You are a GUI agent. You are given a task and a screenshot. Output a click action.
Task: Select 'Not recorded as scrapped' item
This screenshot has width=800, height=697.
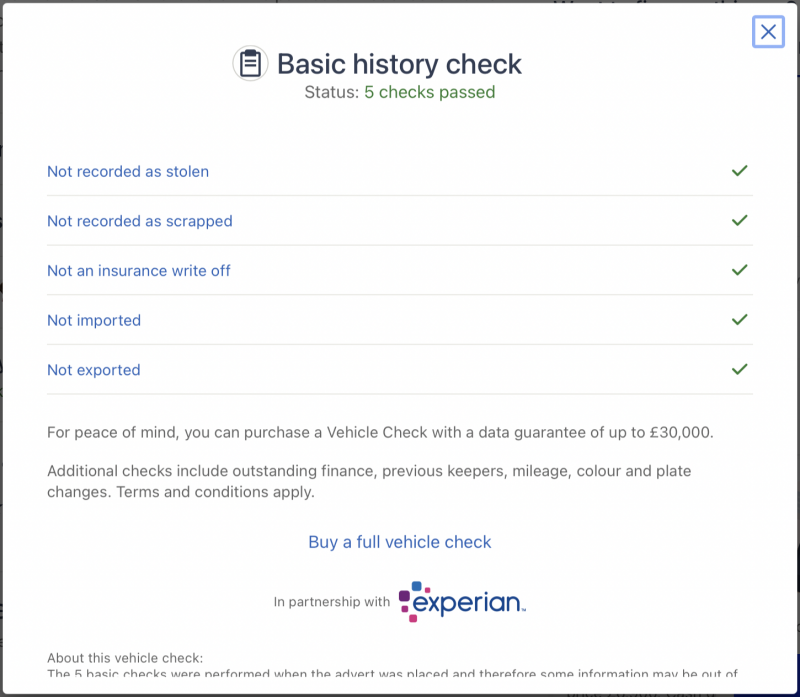tap(140, 221)
